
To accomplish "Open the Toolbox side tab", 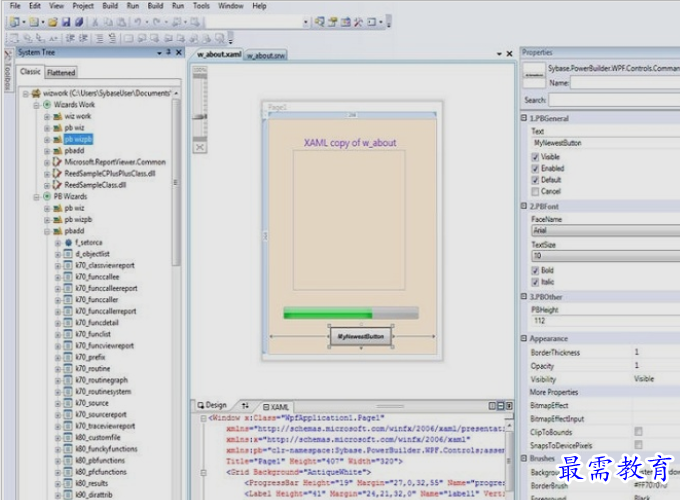I will tap(8, 70).
